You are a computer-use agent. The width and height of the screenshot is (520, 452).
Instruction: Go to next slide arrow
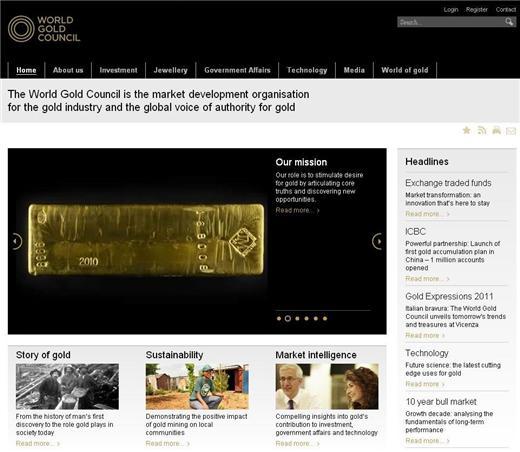378,241
